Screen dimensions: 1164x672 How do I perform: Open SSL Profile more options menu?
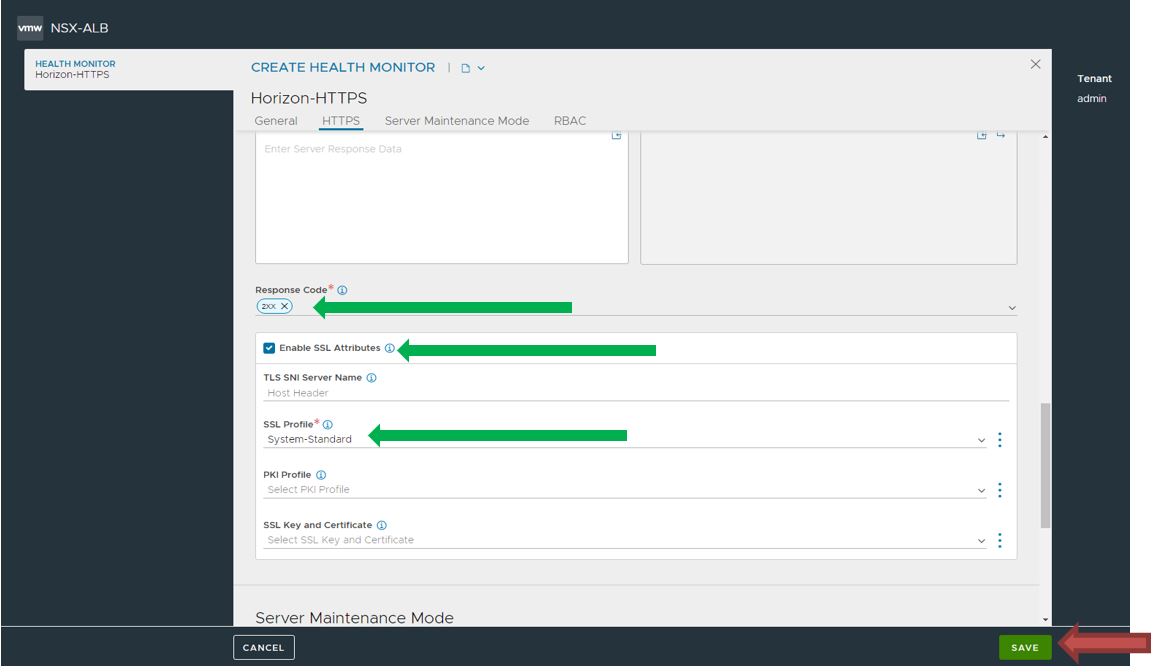pos(1000,440)
